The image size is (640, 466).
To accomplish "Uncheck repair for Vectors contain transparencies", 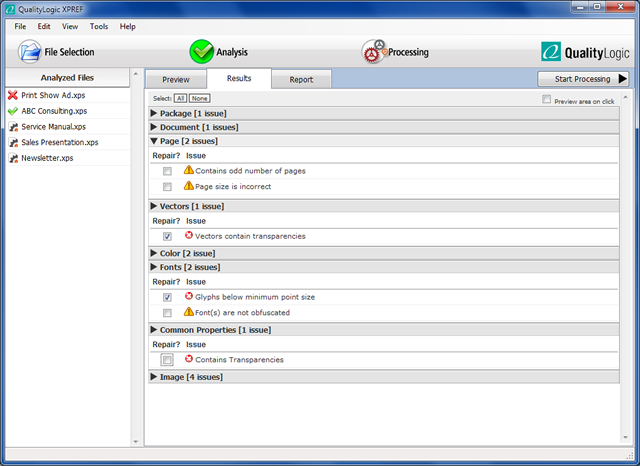I will (x=167, y=236).
